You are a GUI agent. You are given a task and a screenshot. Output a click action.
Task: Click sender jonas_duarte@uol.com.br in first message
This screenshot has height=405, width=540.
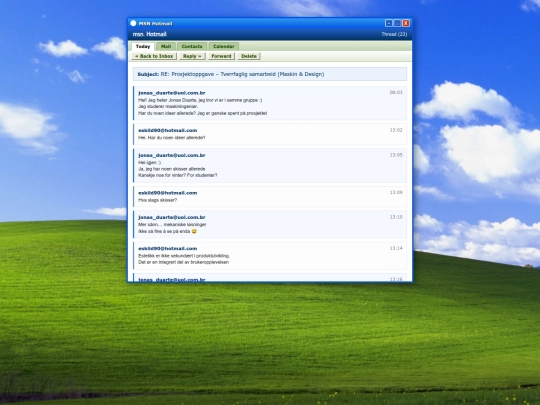[172, 93]
